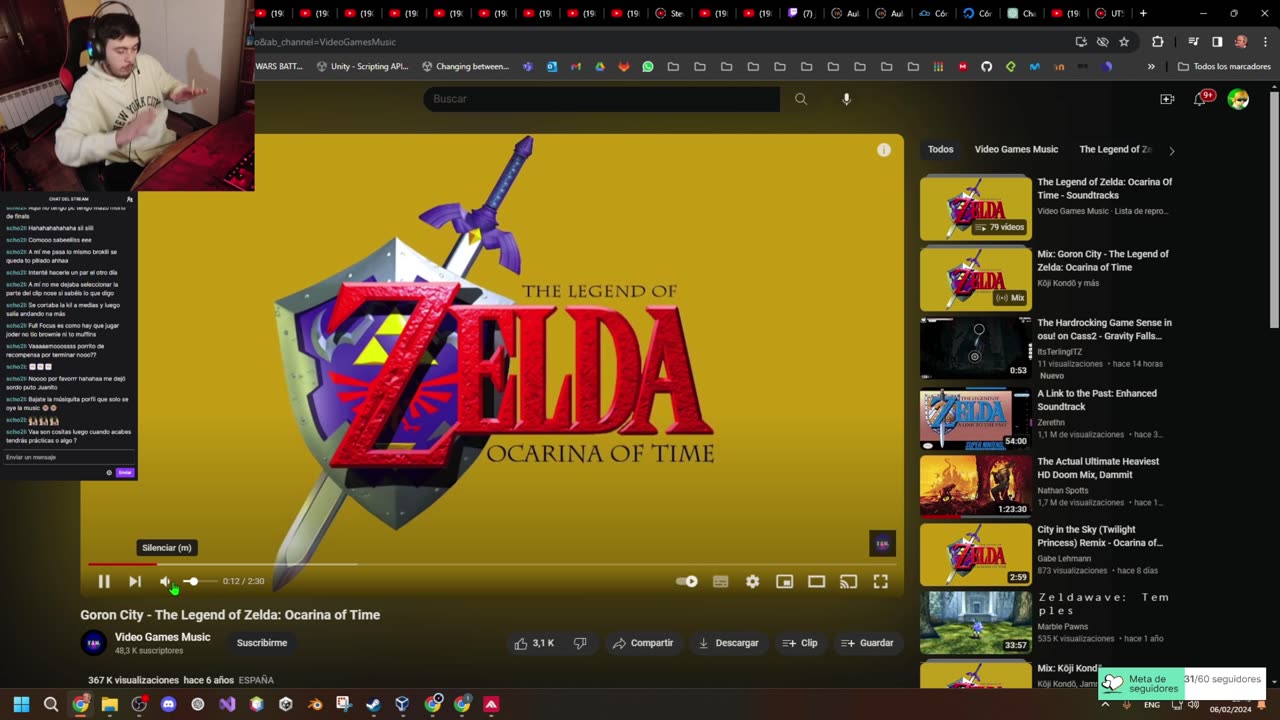Open the WhatsApp bookmark icon

point(648,67)
